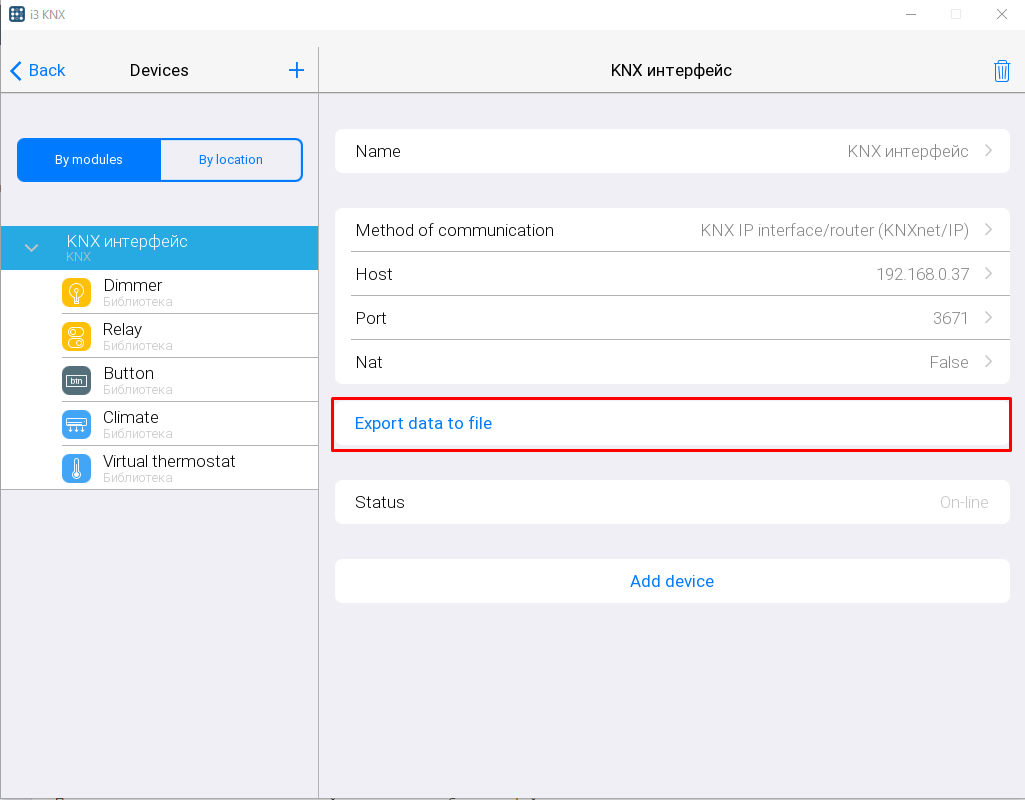Viewport: 1025px width, 800px height.
Task: Click the Dimmer light bulb icon
Action: pos(76,293)
